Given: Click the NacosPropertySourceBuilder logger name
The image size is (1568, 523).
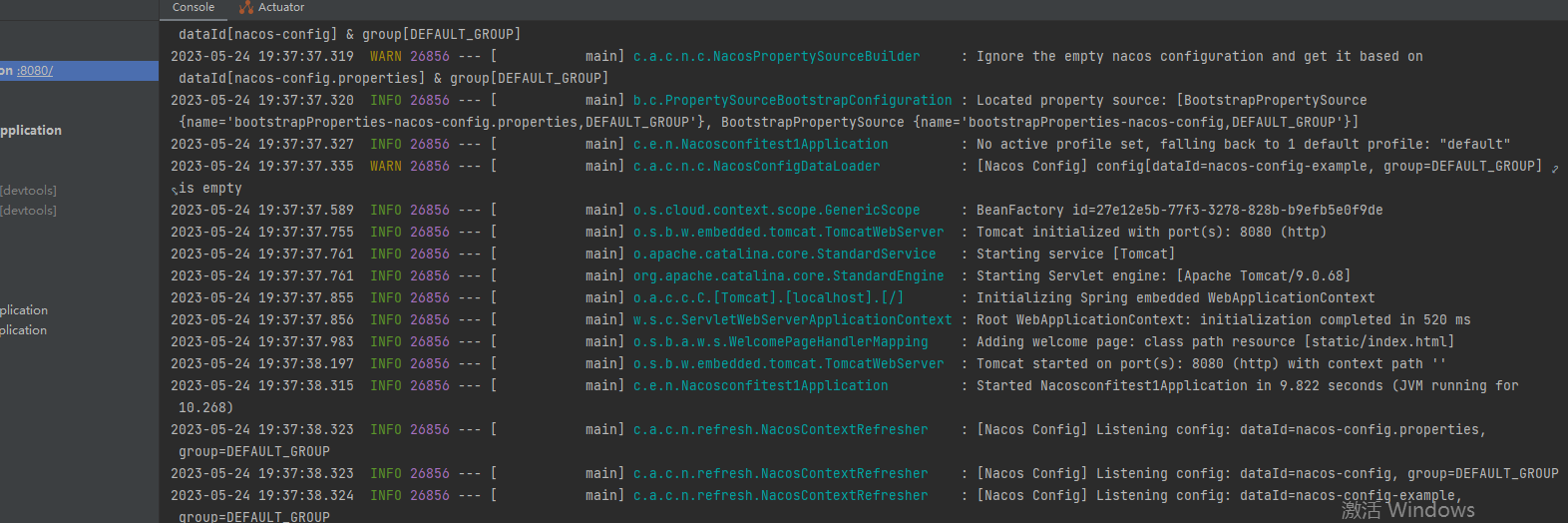Looking at the screenshot, I should click(x=776, y=57).
